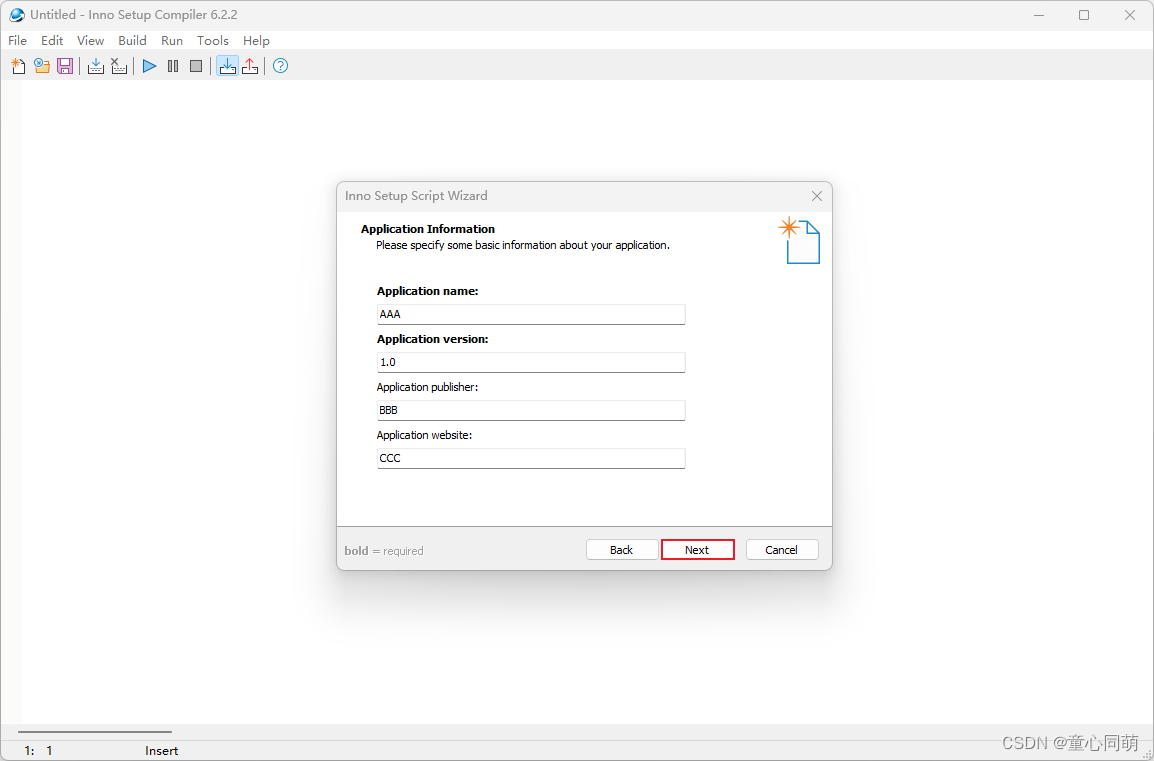
Task: Click the Insert mode status bar entry
Action: point(161,751)
